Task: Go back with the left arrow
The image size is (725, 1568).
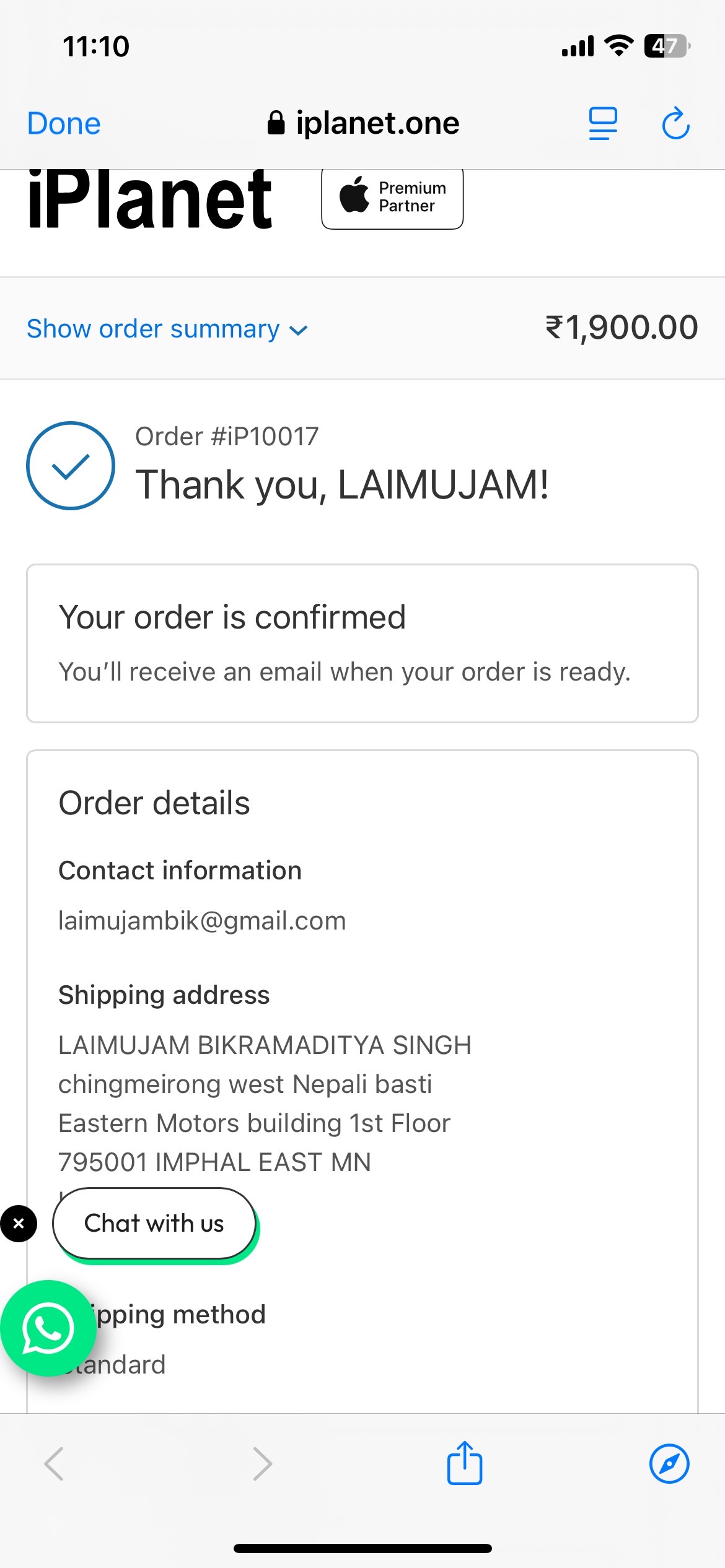Action: (54, 1464)
